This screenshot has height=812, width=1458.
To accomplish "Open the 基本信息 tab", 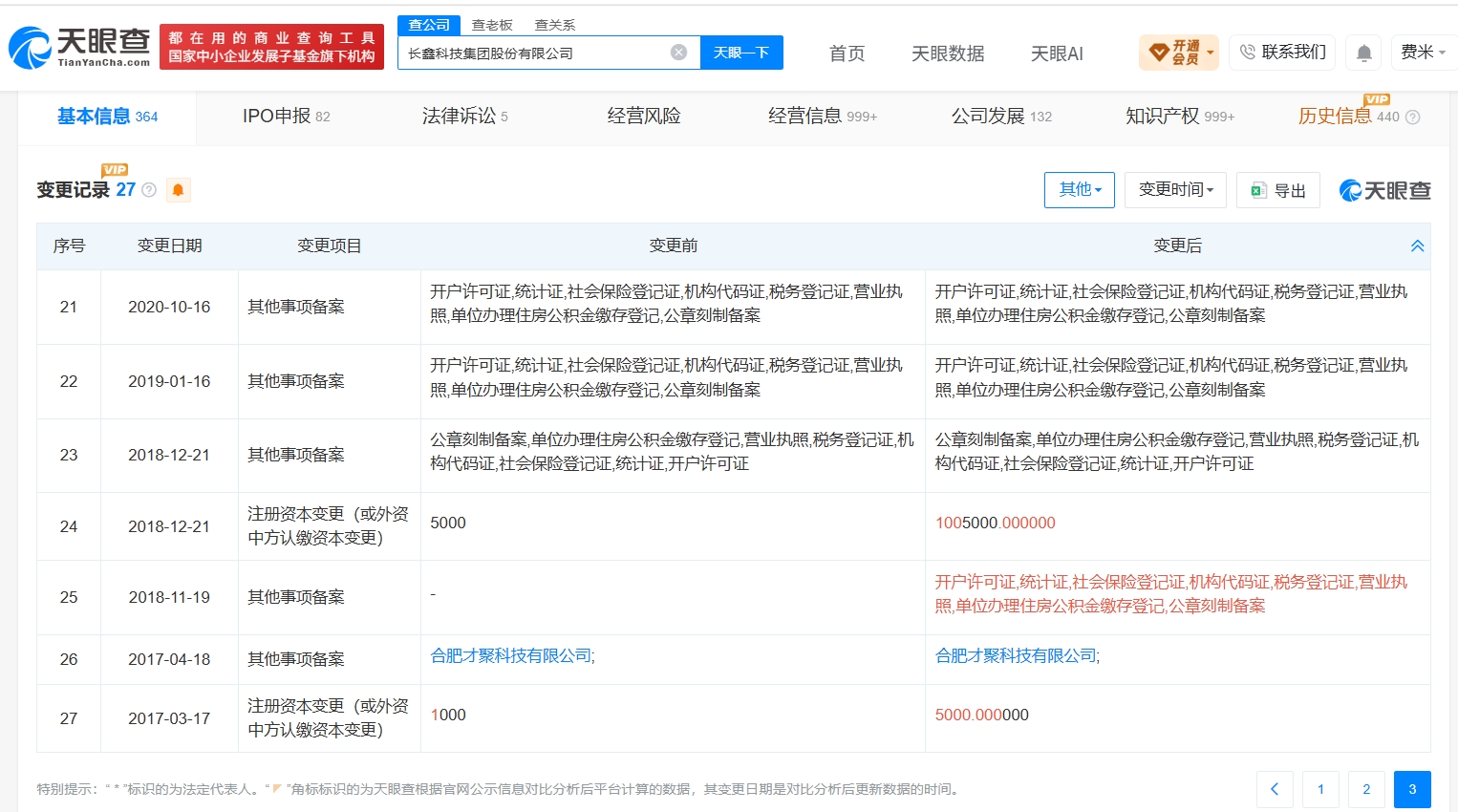I will pos(107,117).
